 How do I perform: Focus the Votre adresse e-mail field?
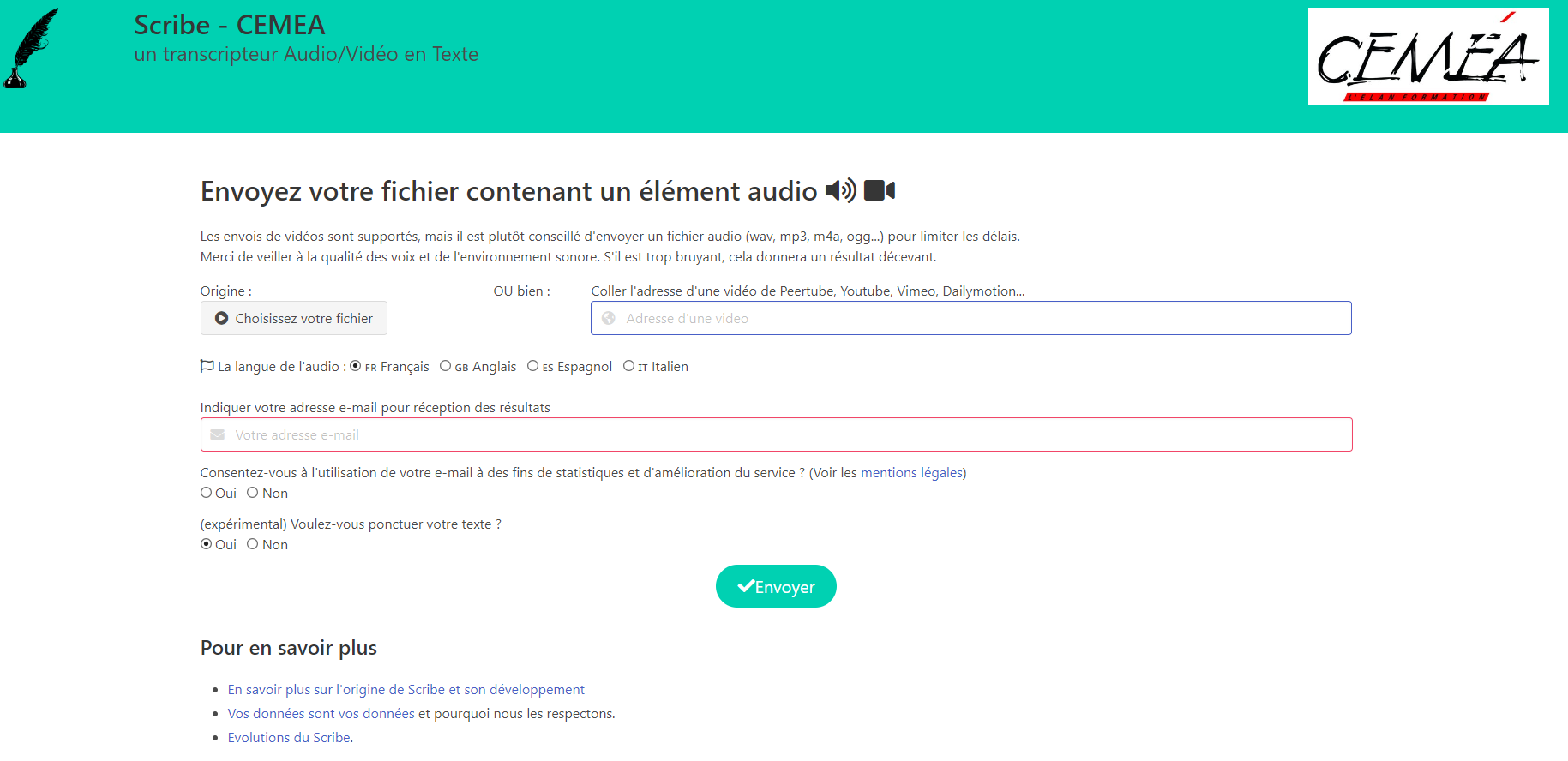(x=776, y=434)
